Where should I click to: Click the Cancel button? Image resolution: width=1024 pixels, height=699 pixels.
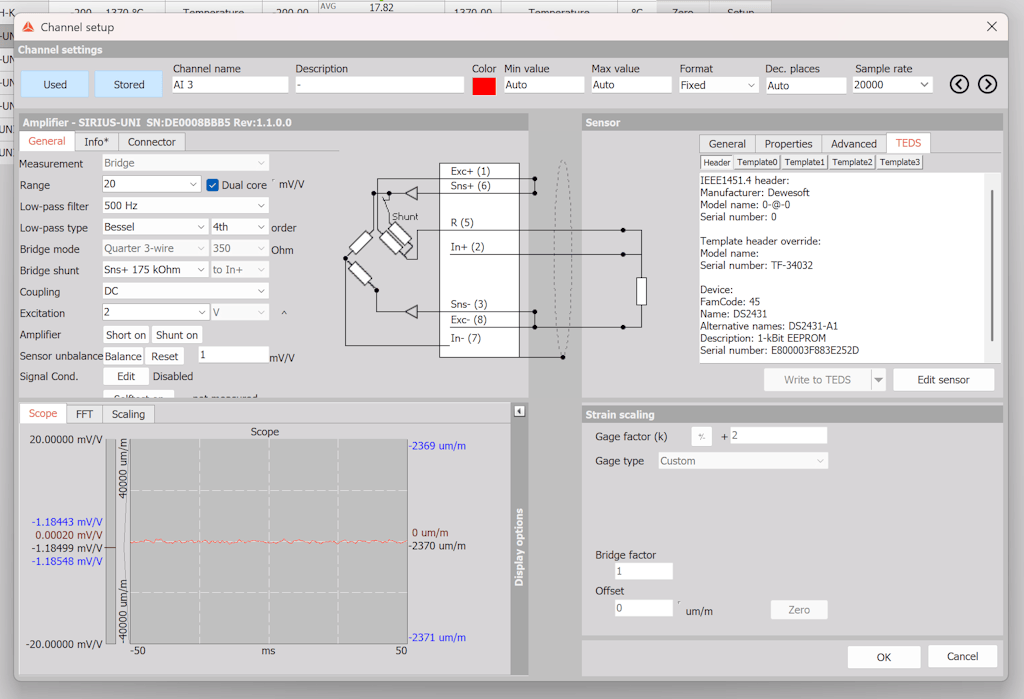point(962,657)
